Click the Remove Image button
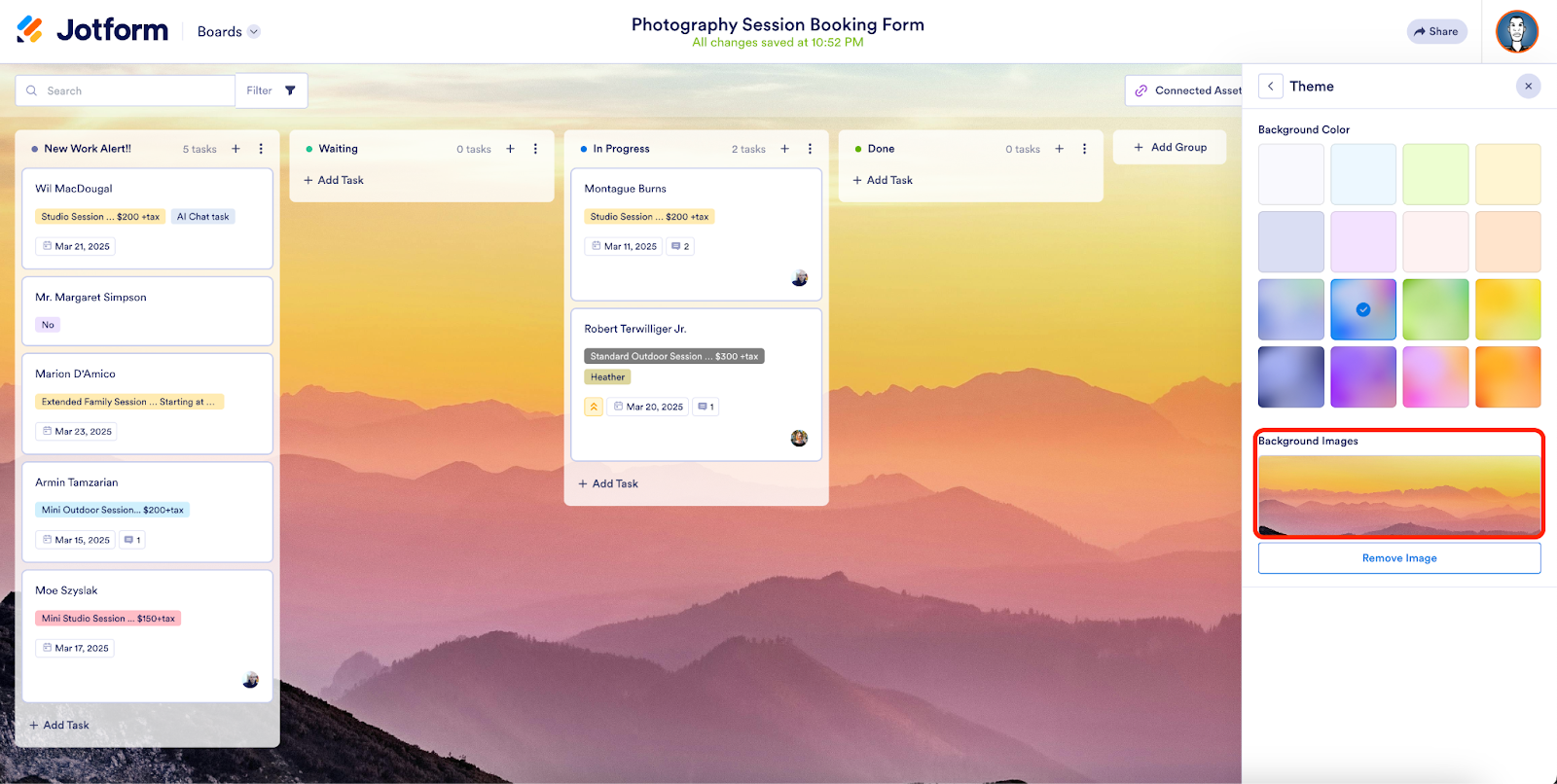 click(x=1399, y=558)
